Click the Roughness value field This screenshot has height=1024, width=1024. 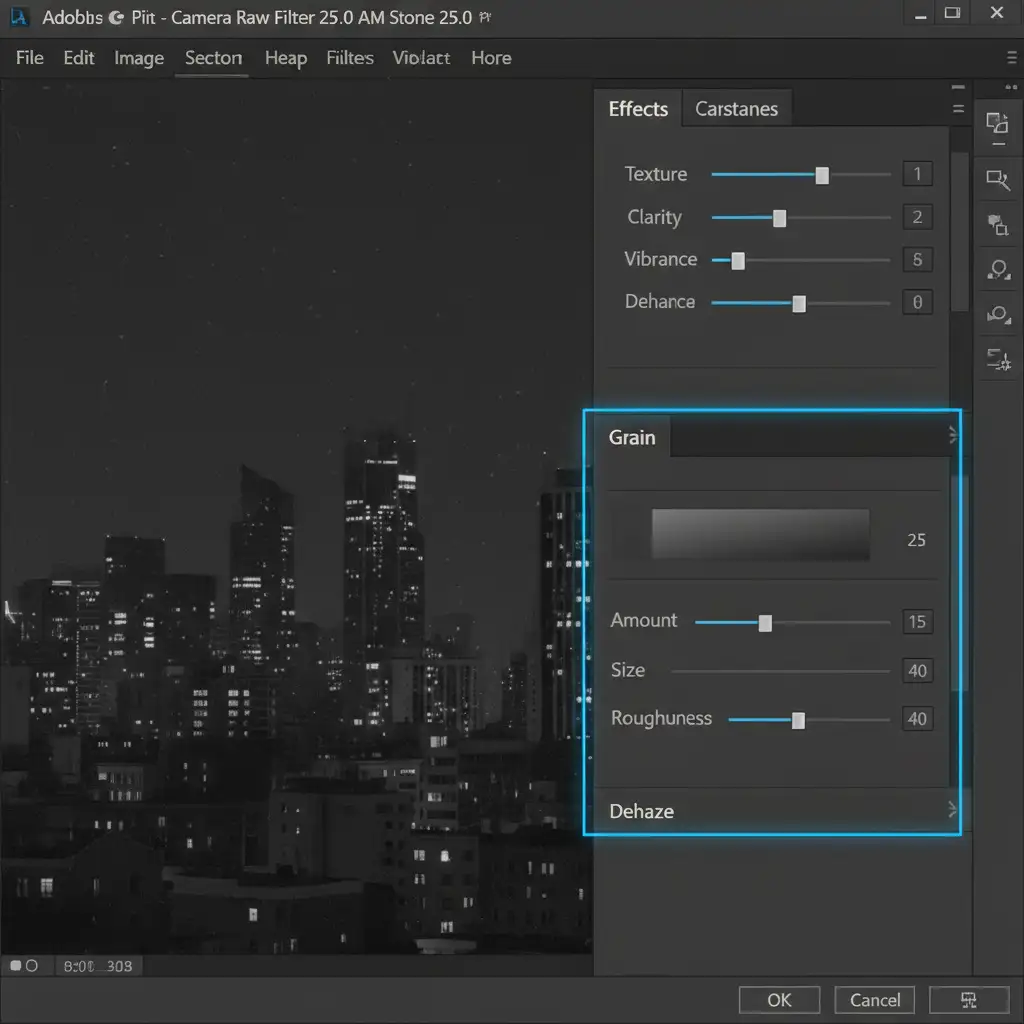point(917,719)
